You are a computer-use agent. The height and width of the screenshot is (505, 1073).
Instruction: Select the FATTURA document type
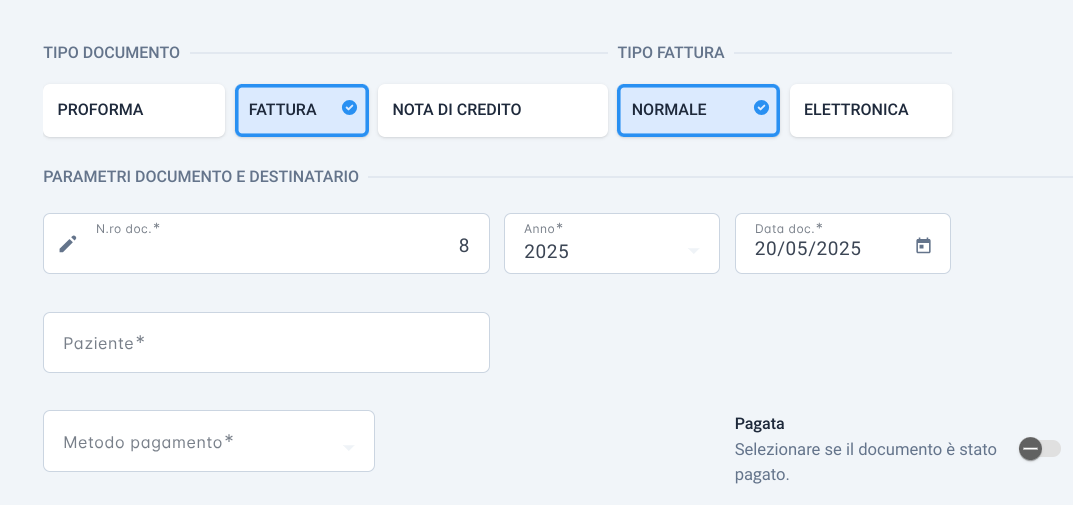click(302, 110)
